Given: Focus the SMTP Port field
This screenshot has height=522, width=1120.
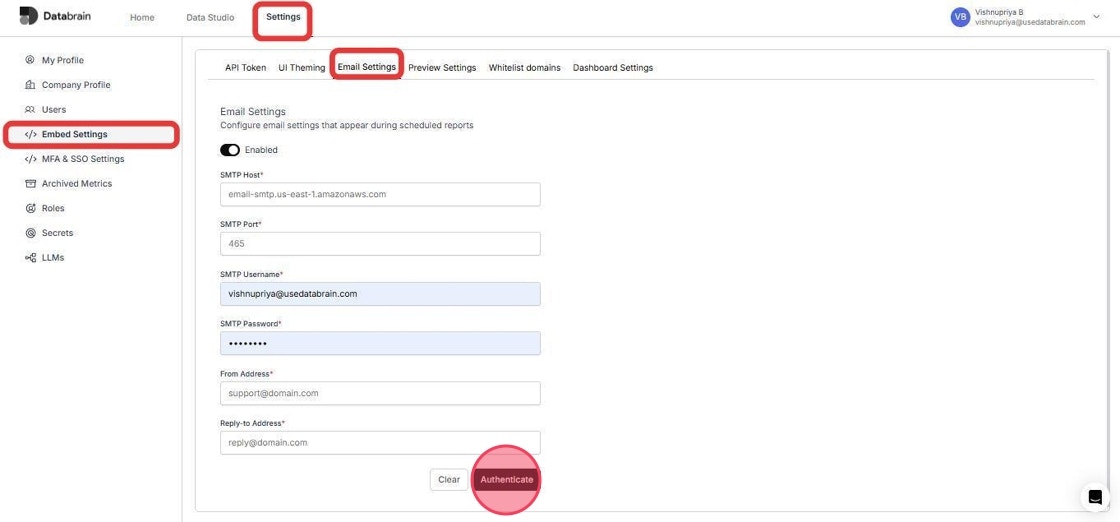Looking at the screenshot, I should [x=380, y=244].
